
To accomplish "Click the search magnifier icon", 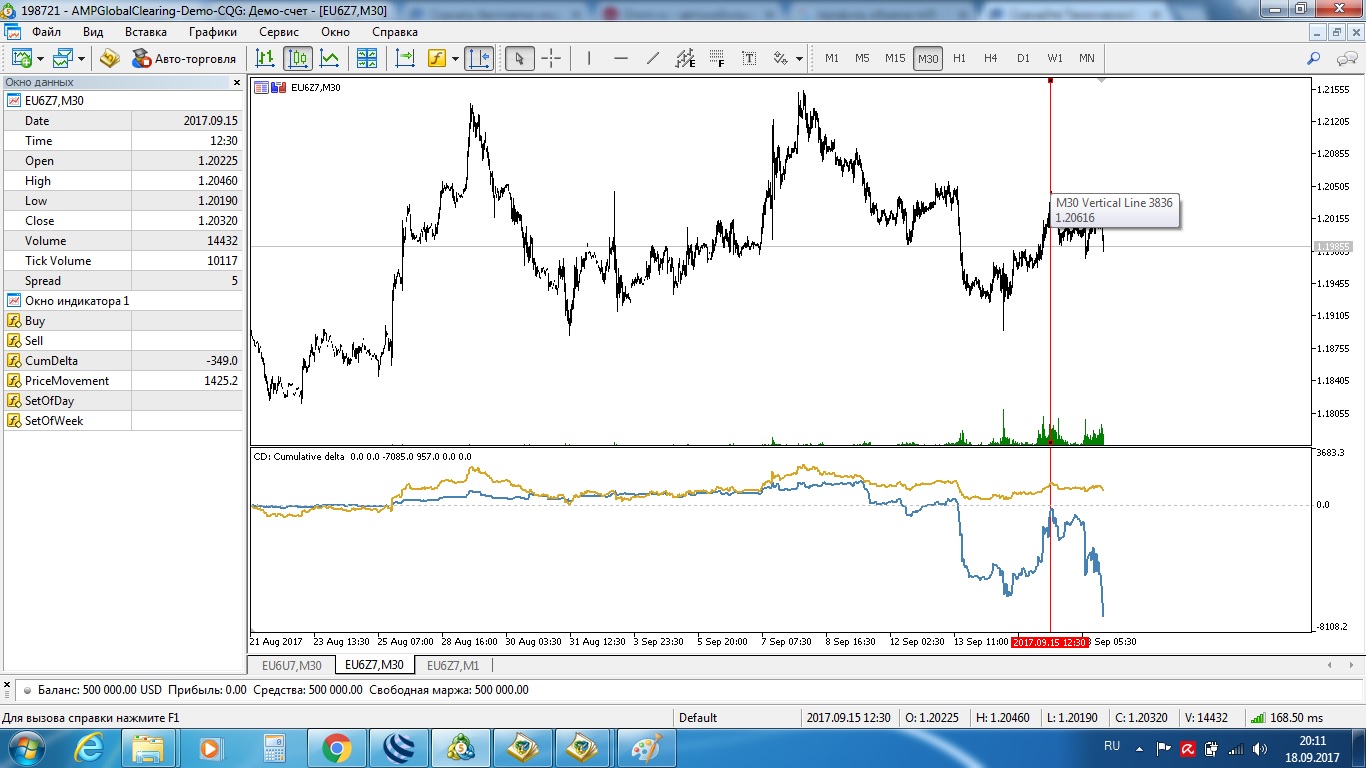I will (x=1314, y=58).
